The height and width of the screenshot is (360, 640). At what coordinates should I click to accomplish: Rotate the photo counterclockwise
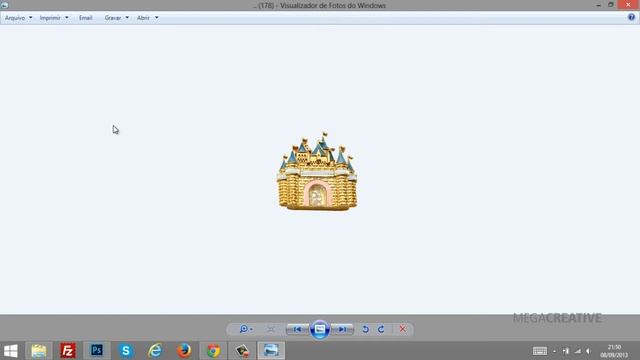(365, 329)
